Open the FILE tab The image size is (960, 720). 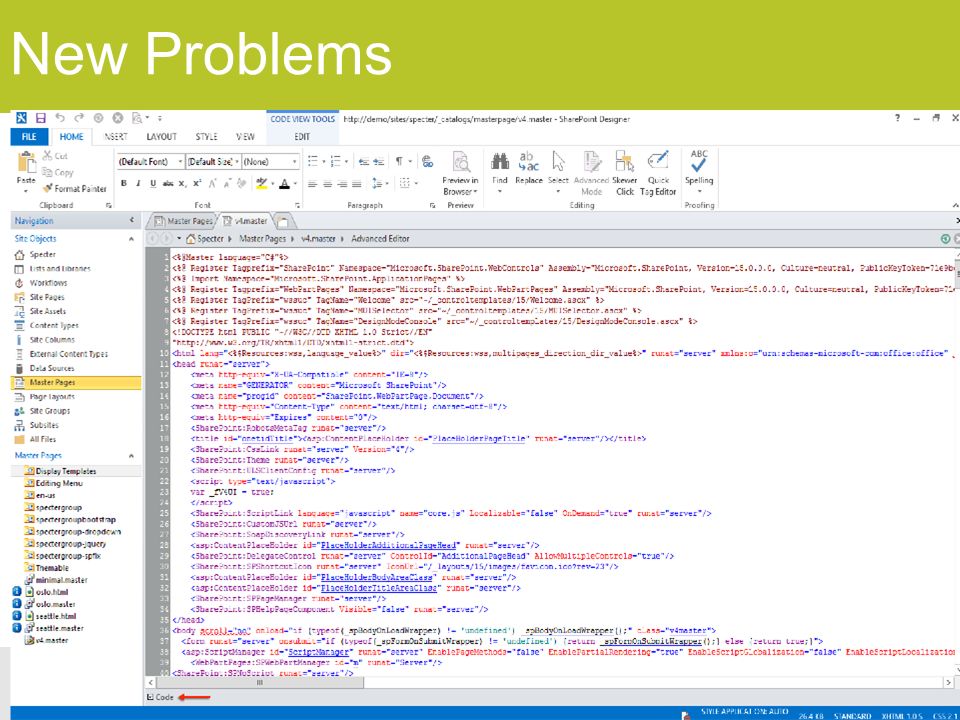click(29, 137)
